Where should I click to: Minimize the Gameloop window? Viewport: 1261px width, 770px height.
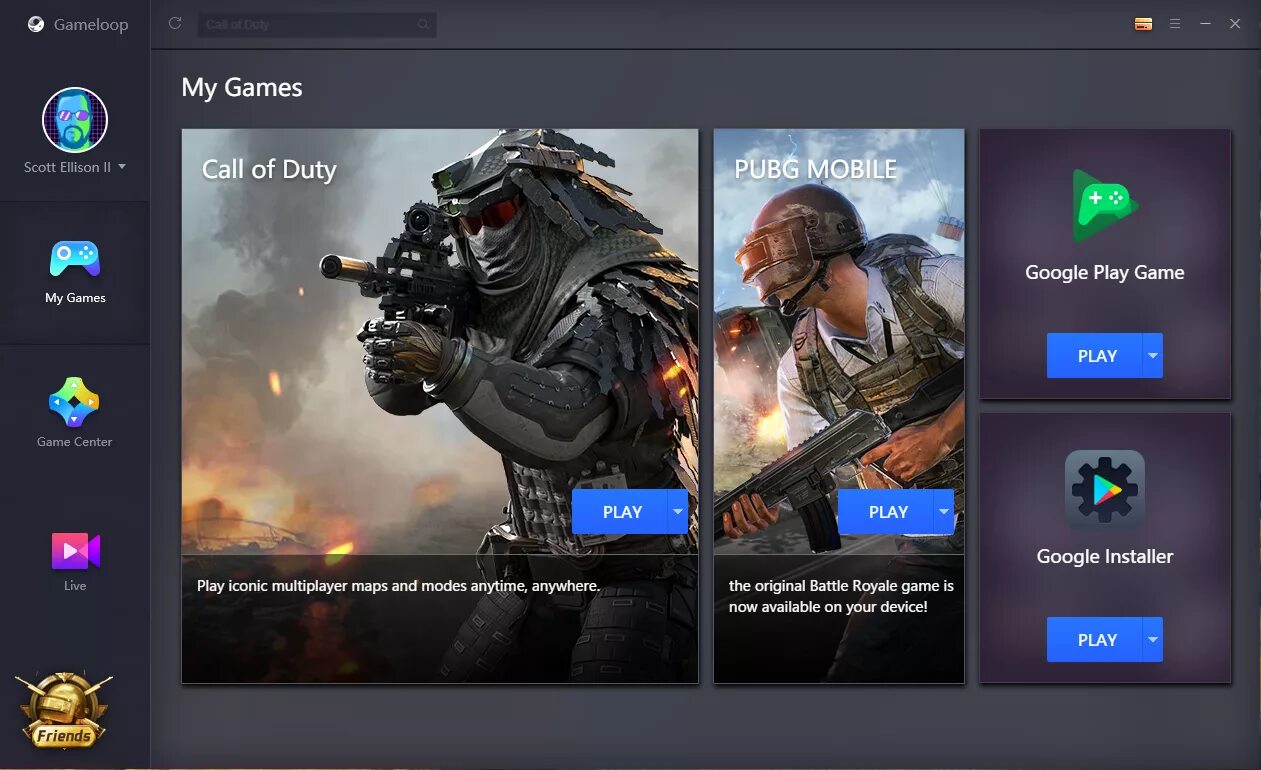pyautogui.click(x=1205, y=24)
